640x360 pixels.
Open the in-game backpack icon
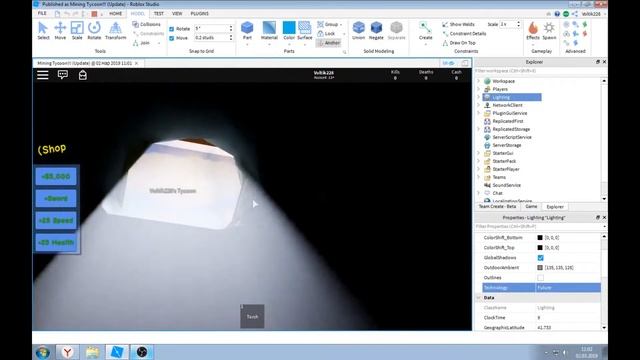pos(82,75)
